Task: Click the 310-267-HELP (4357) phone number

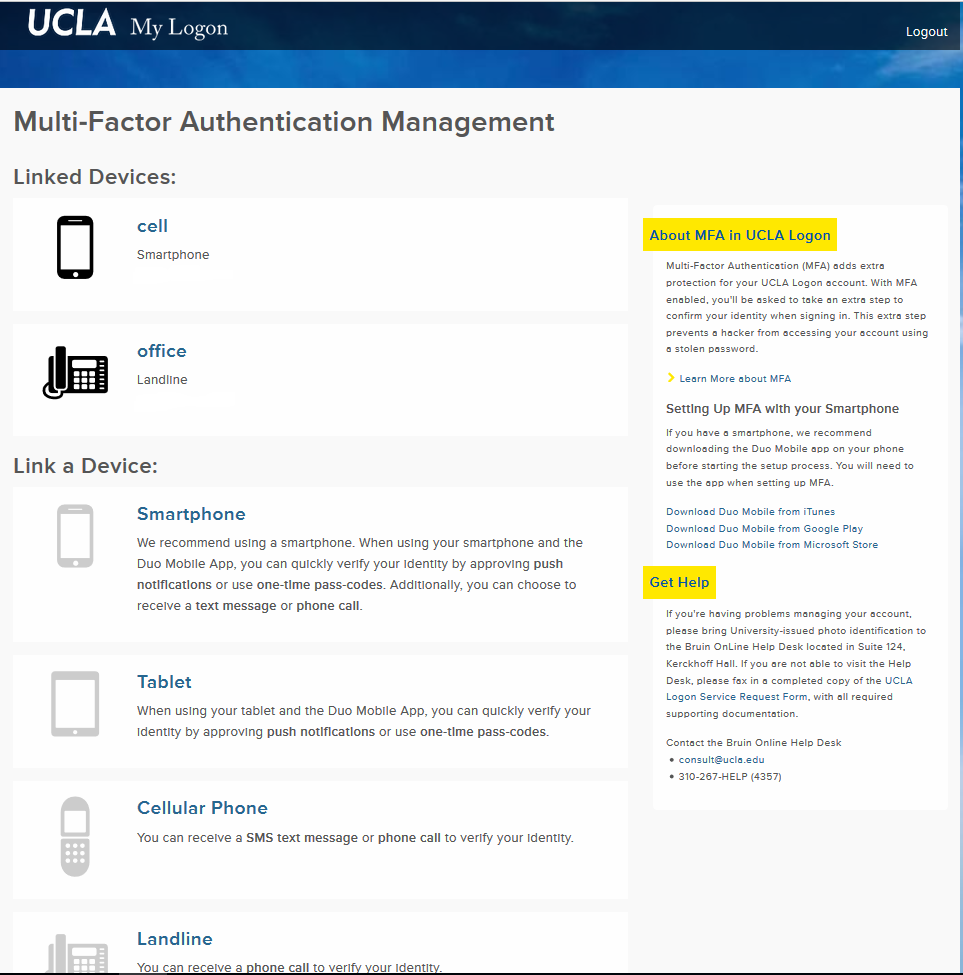Action: tap(730, 777)
